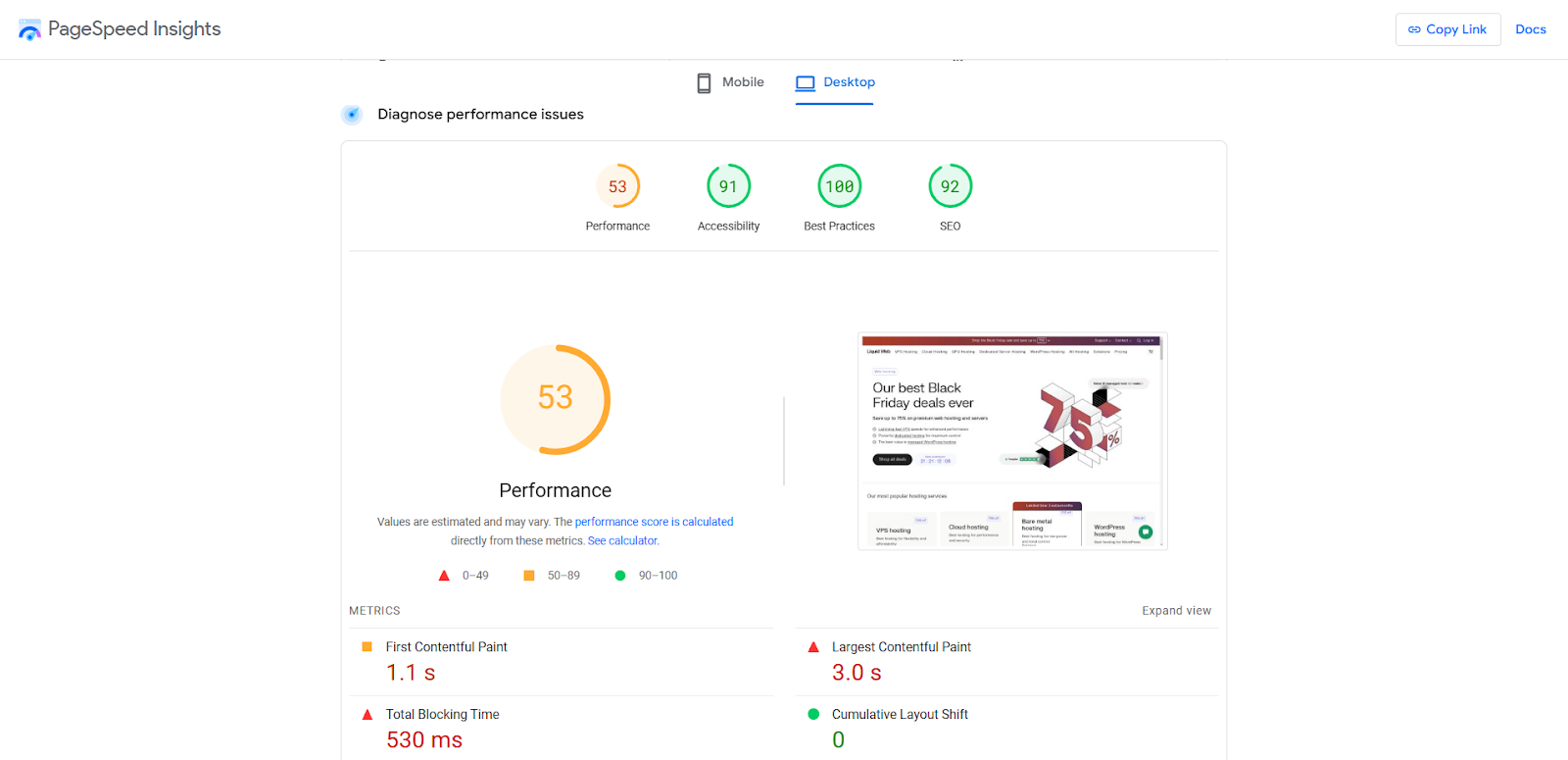Click First Contentful Paint metric label
The width and height of the screenshot is (1568, 760).
(446, 647)
